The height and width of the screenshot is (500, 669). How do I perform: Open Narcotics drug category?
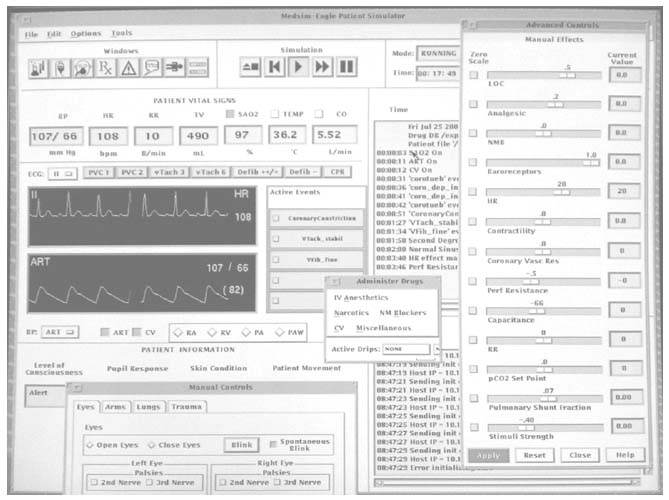pos(351,313)
